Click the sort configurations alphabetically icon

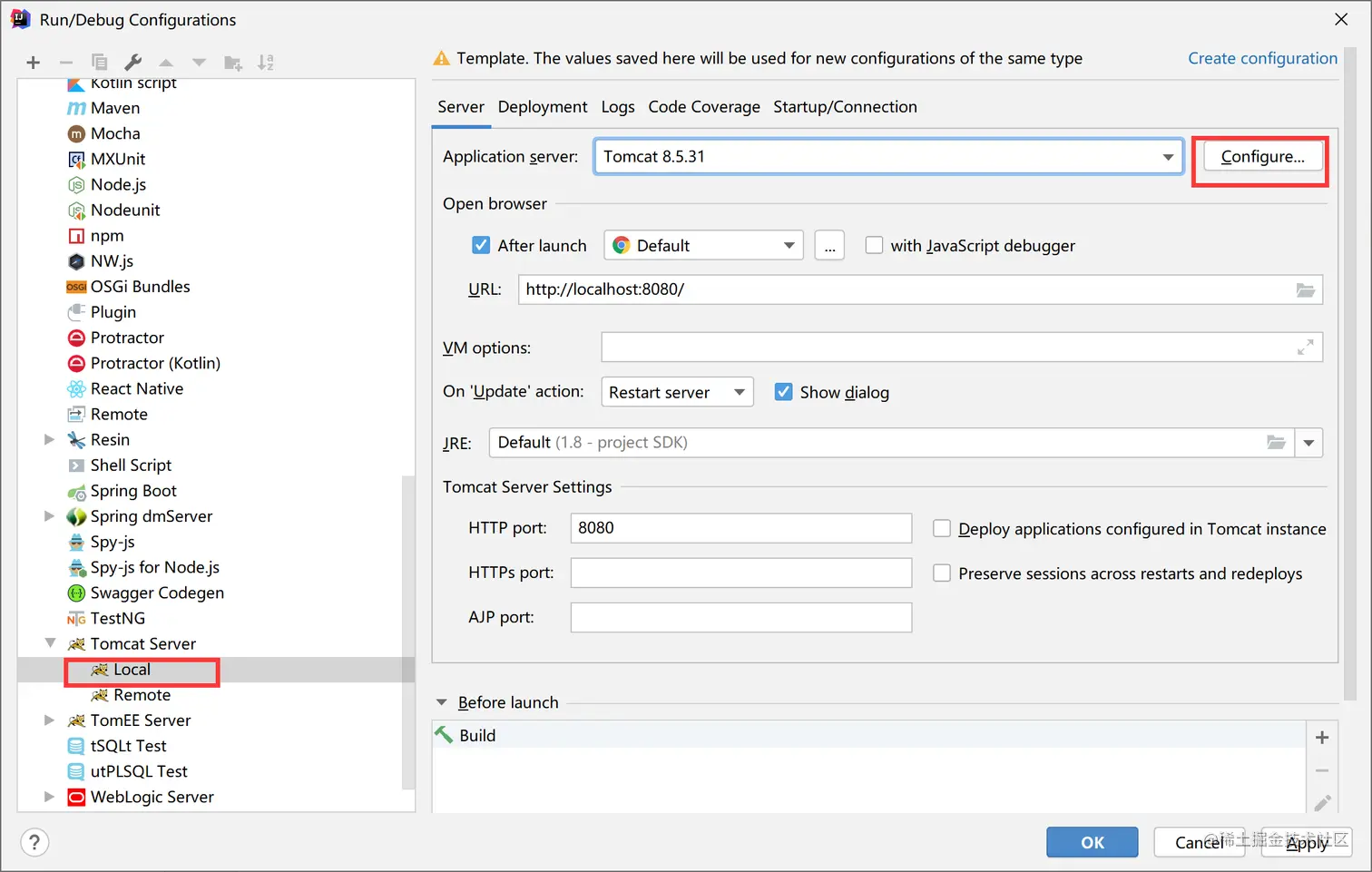(265, 63)
